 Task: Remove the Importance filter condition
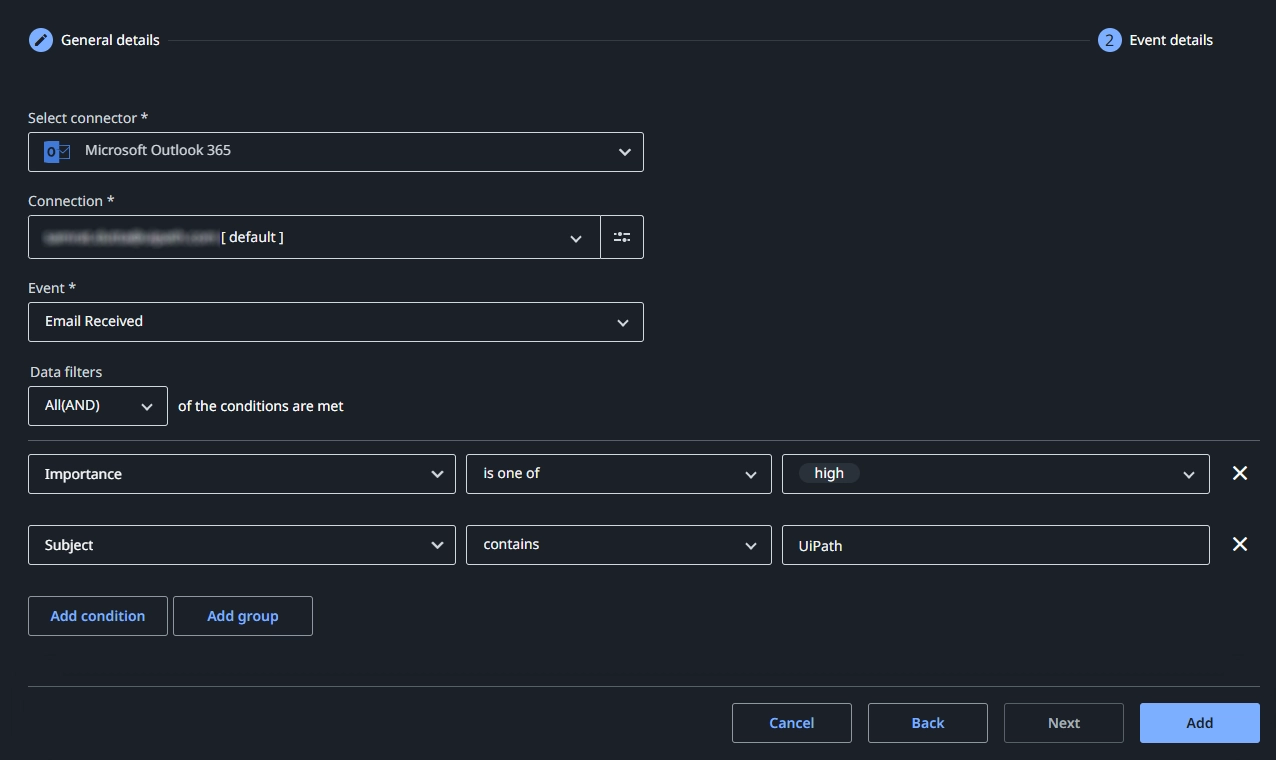1240,473
